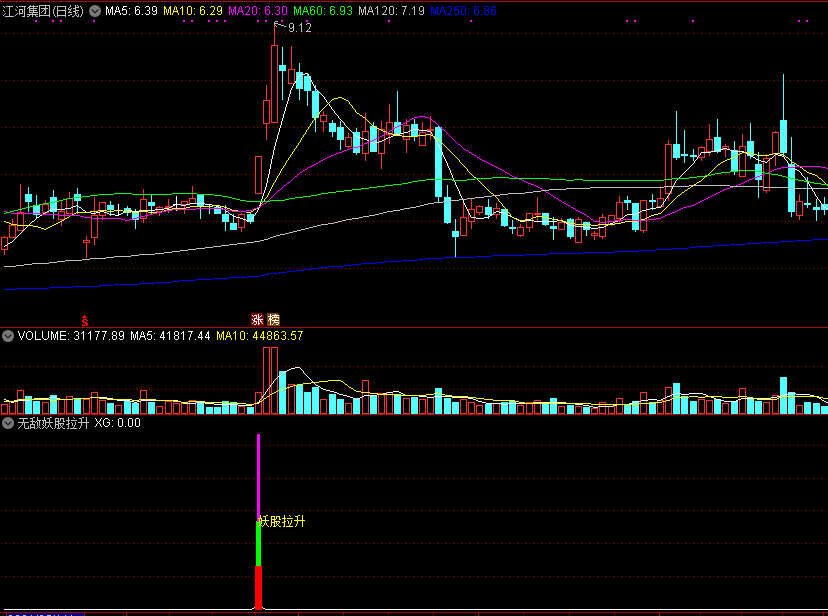Select the MA5: 6.39 label
Screen dimensions: 828x616
click(131, 11)
